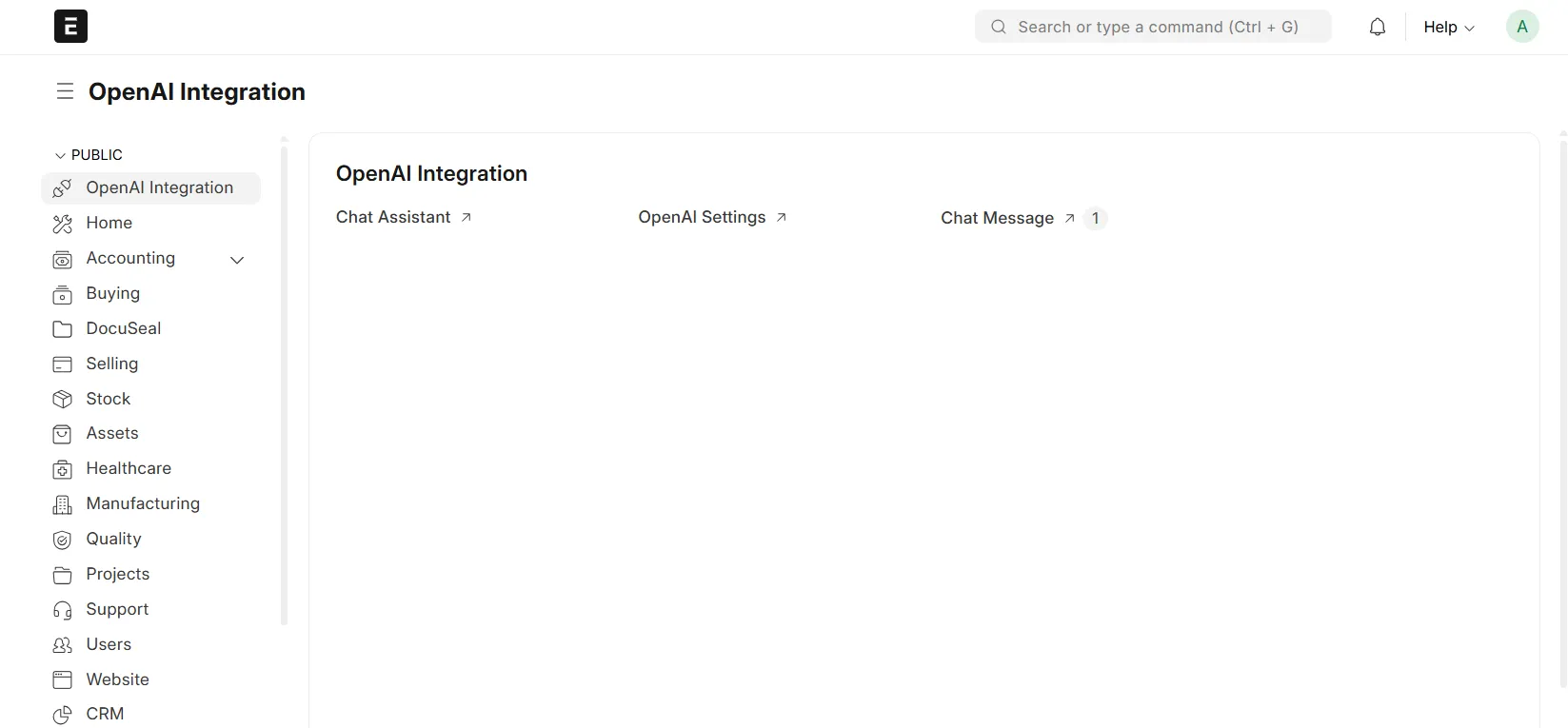This screenshot has width=1568, height=728.
Task: Click the Users people icon
Action: coord(62,645)
